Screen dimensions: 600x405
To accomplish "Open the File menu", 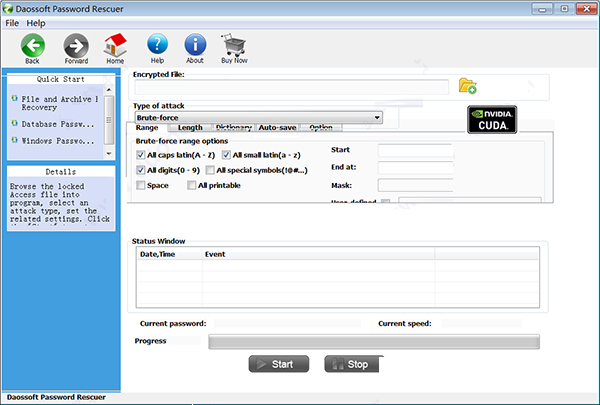I will [12, 23].
